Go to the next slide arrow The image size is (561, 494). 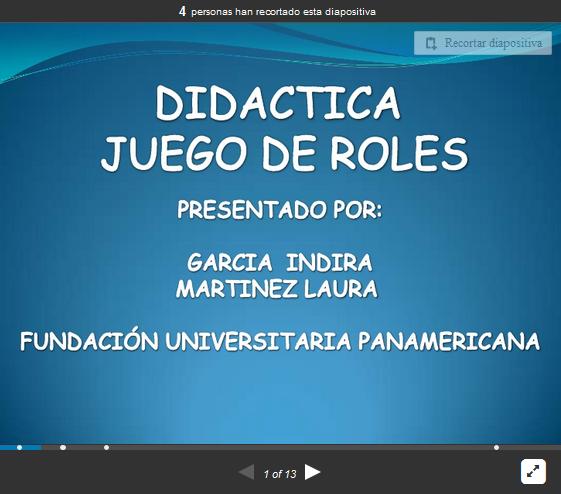pos(312,472)
